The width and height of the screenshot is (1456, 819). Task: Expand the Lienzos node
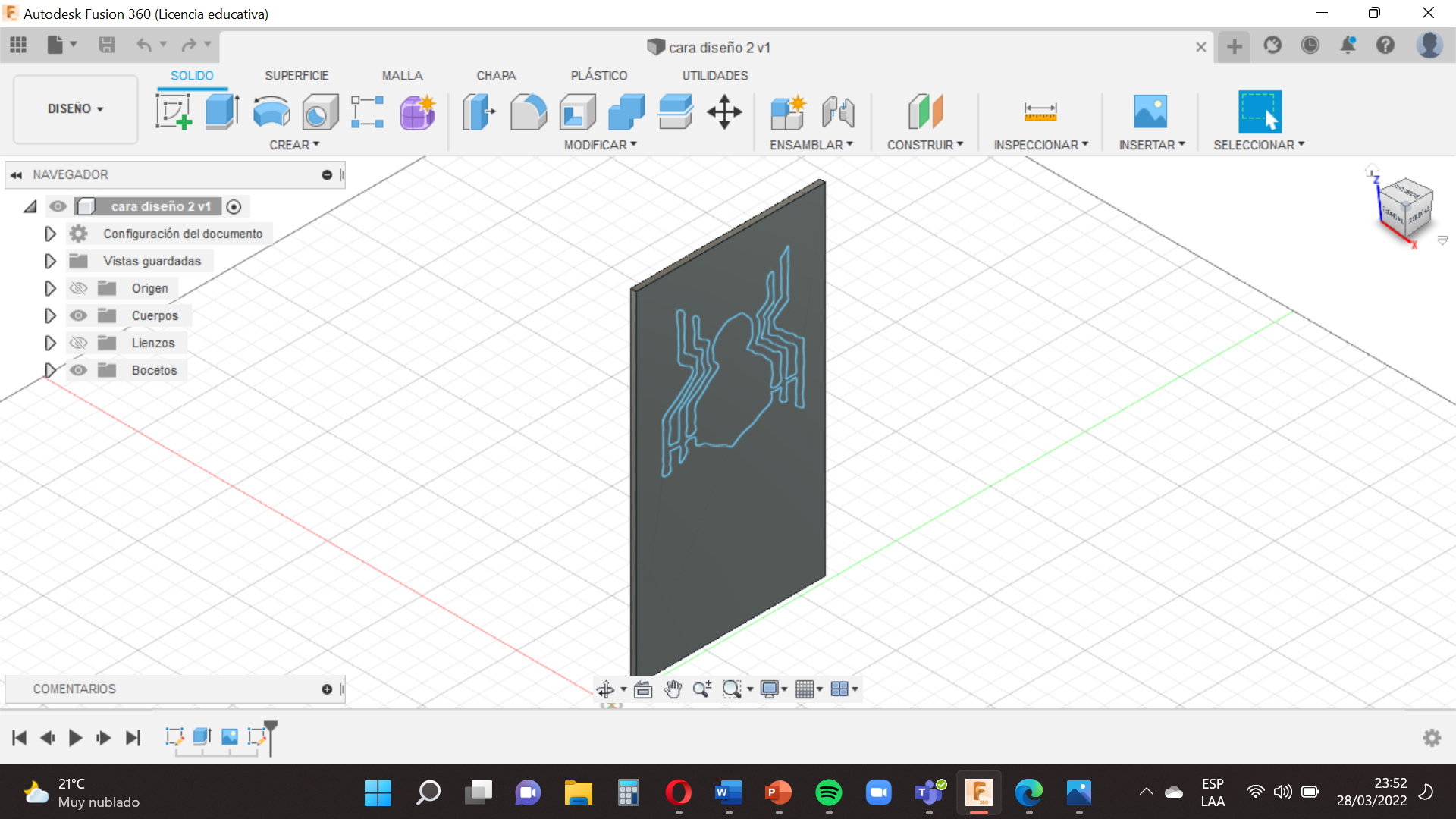50,343
